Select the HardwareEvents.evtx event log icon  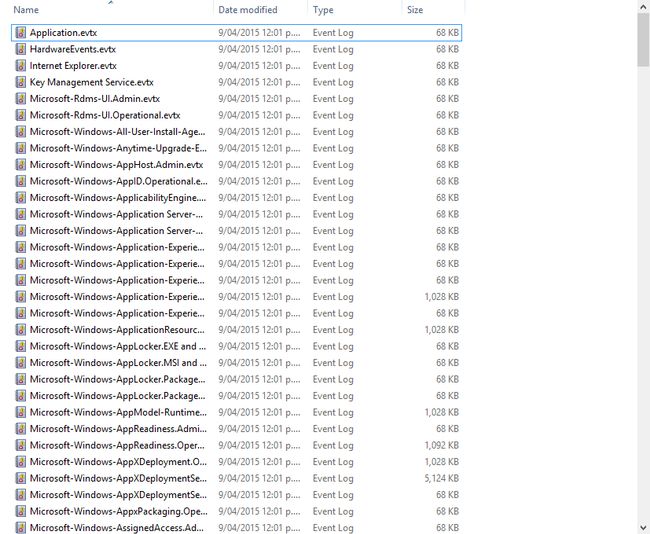pyautogui.click(x=21, y=49)
